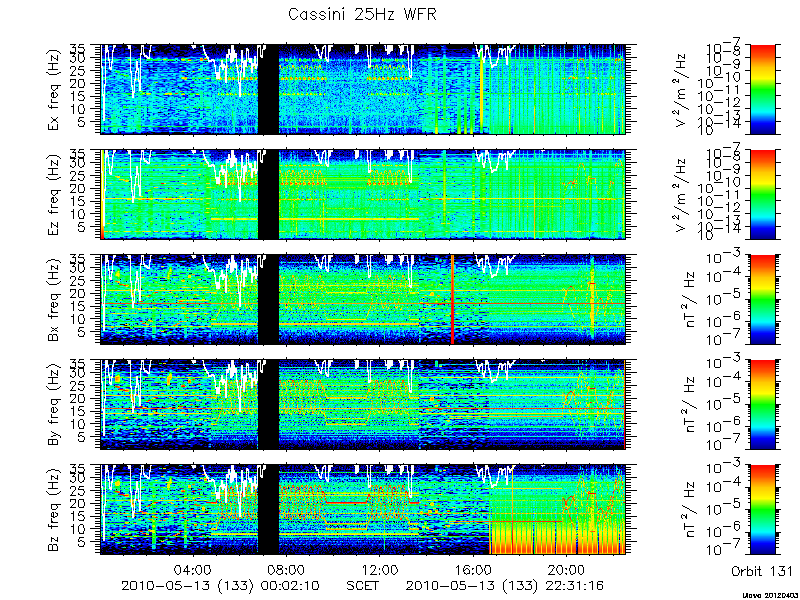Click the "16:00" time tick label

pos(473,569)
